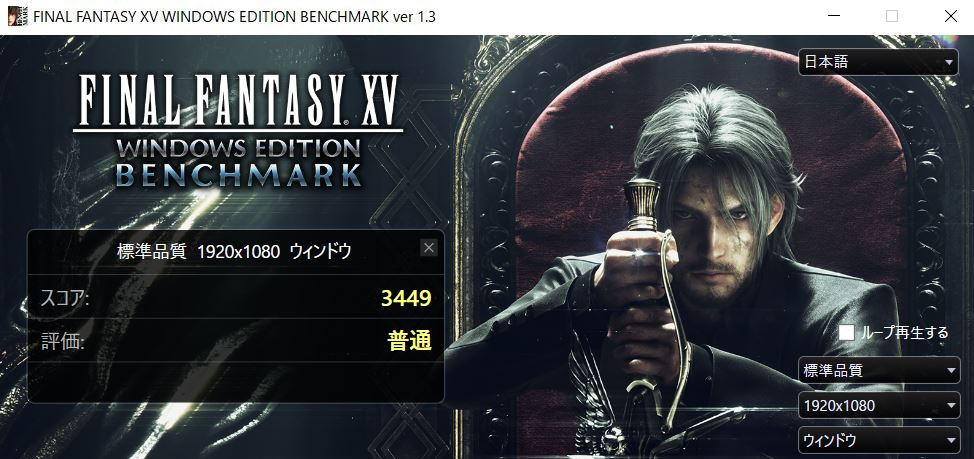974x459 pixels.
Task: Close the benchmark application window
Action: (x=950, y=17)
